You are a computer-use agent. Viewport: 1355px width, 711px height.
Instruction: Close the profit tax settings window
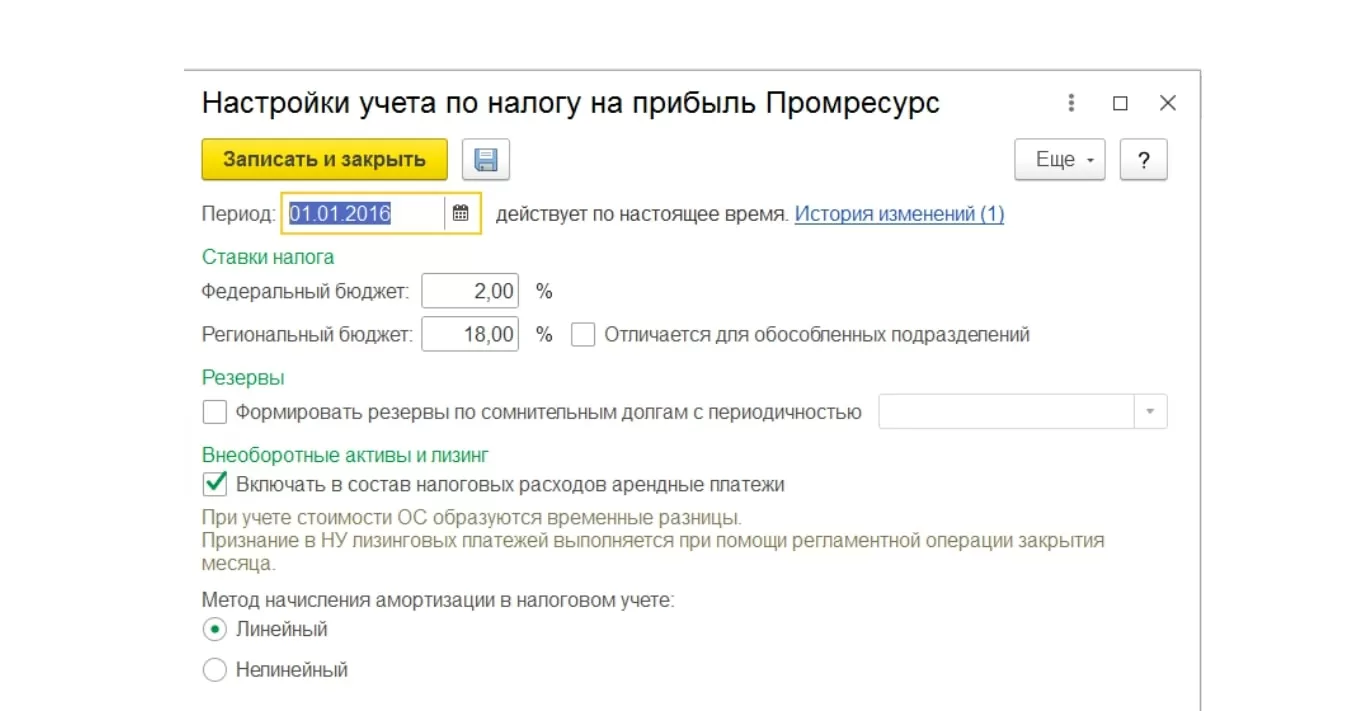1167,103
